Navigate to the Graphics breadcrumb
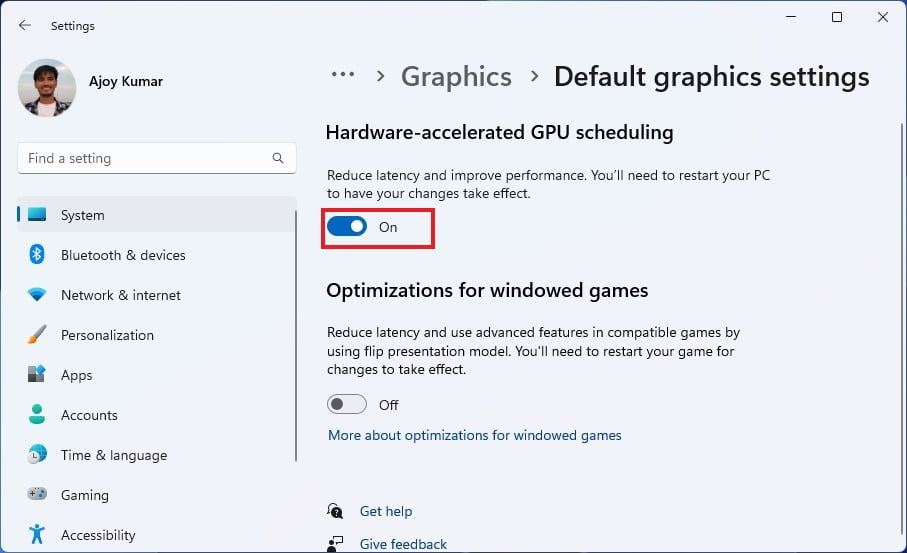Screen dimensions: 907x553 [x=456, y=76]
